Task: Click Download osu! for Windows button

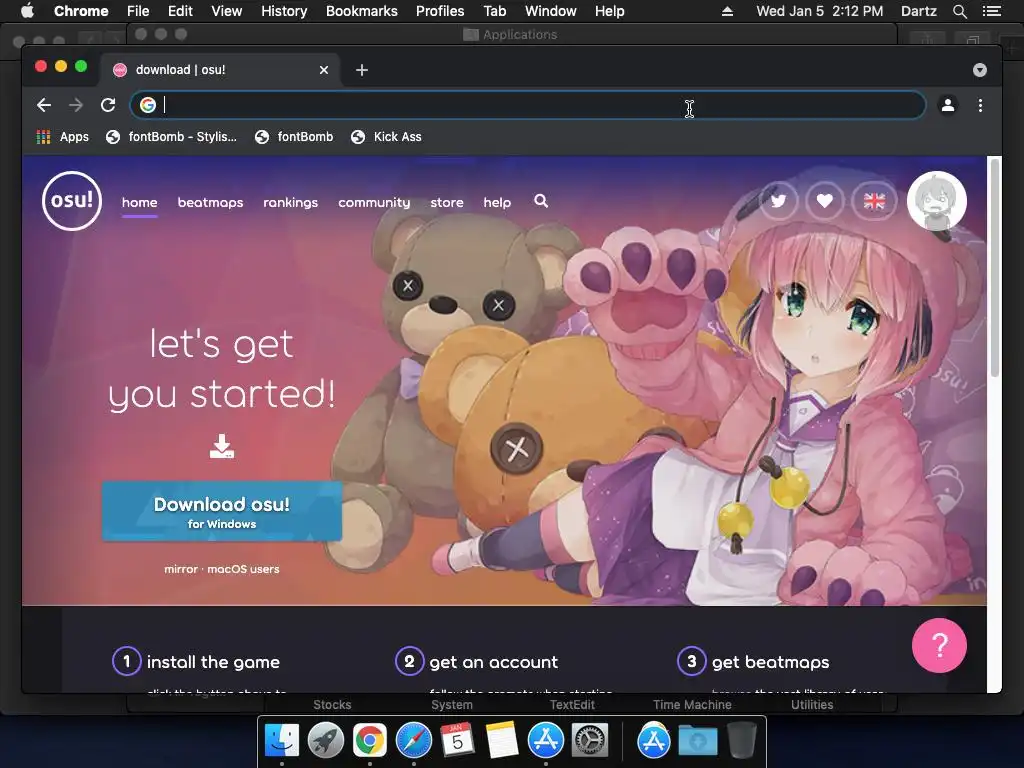Action: click(222, 511)
